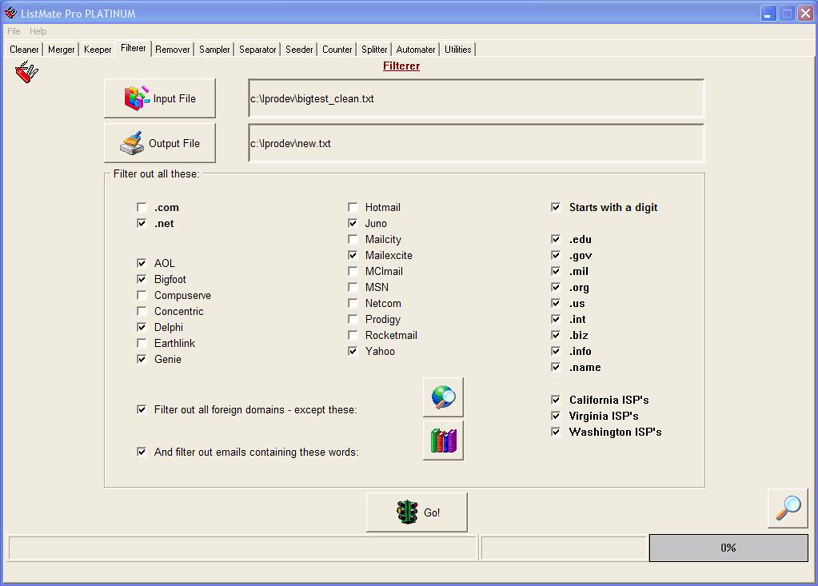This screenshot has height=586, width=818.
Task: Click the Swiss army knife logo icon
Action: [x=27, y=73]
